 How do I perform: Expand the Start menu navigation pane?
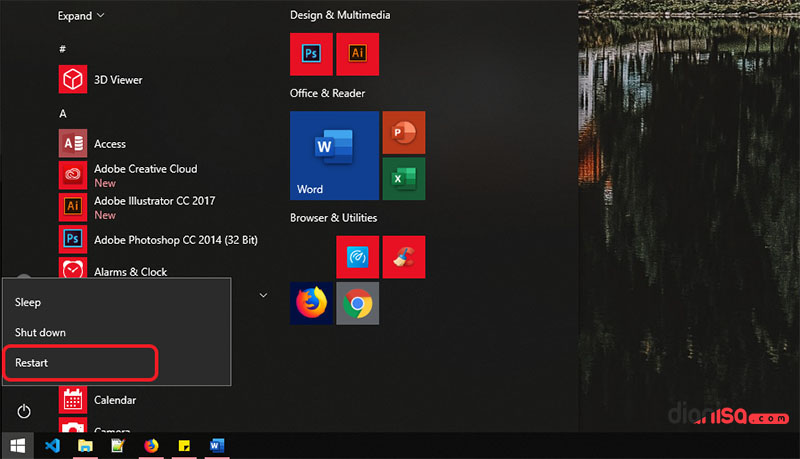click(80, 16)
